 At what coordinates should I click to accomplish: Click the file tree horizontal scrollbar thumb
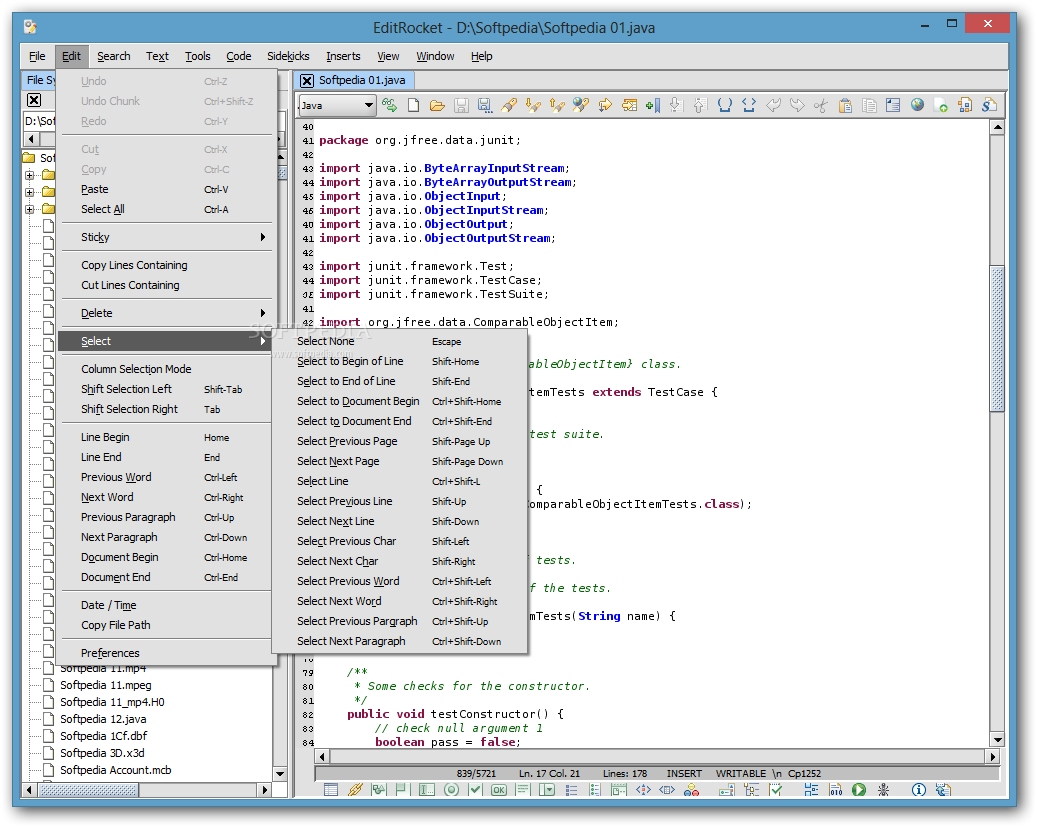89,789
